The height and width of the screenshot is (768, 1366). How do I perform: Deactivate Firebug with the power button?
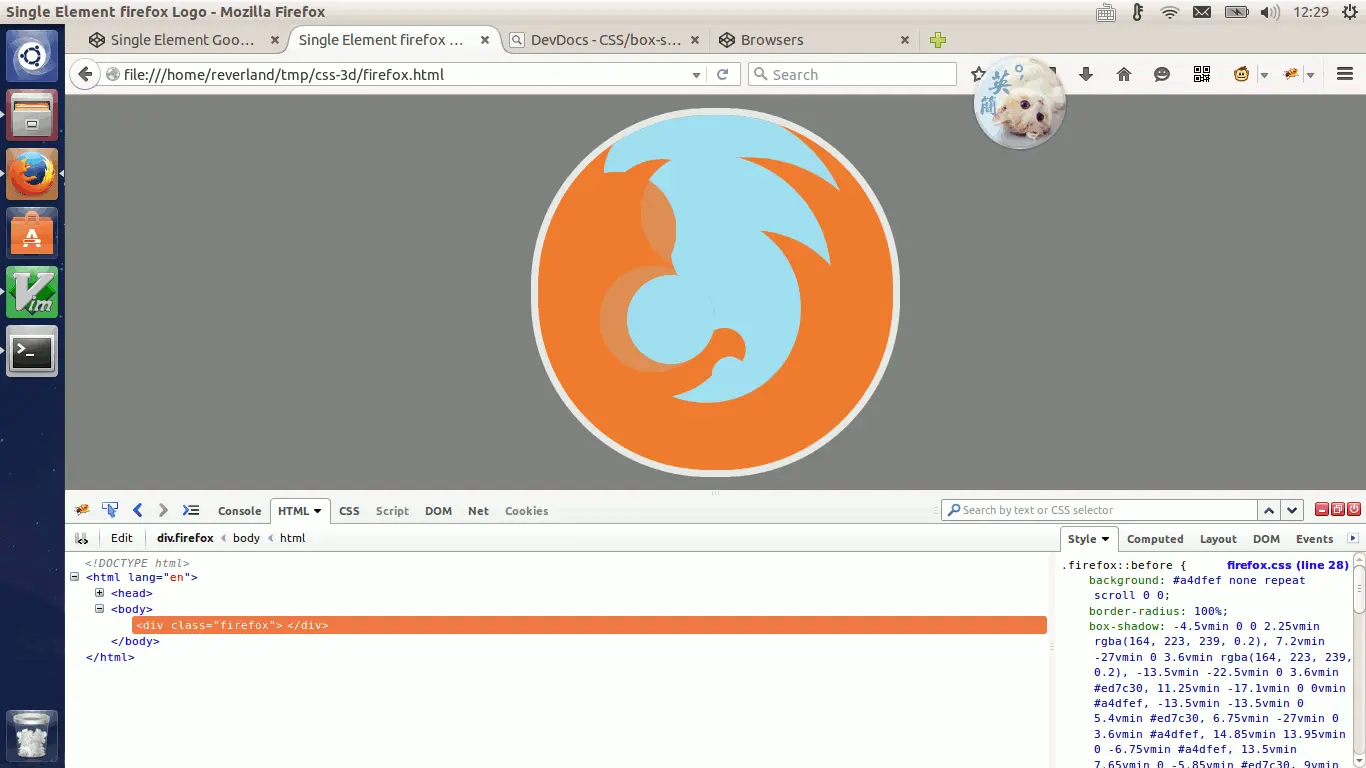coord(1354,509)
